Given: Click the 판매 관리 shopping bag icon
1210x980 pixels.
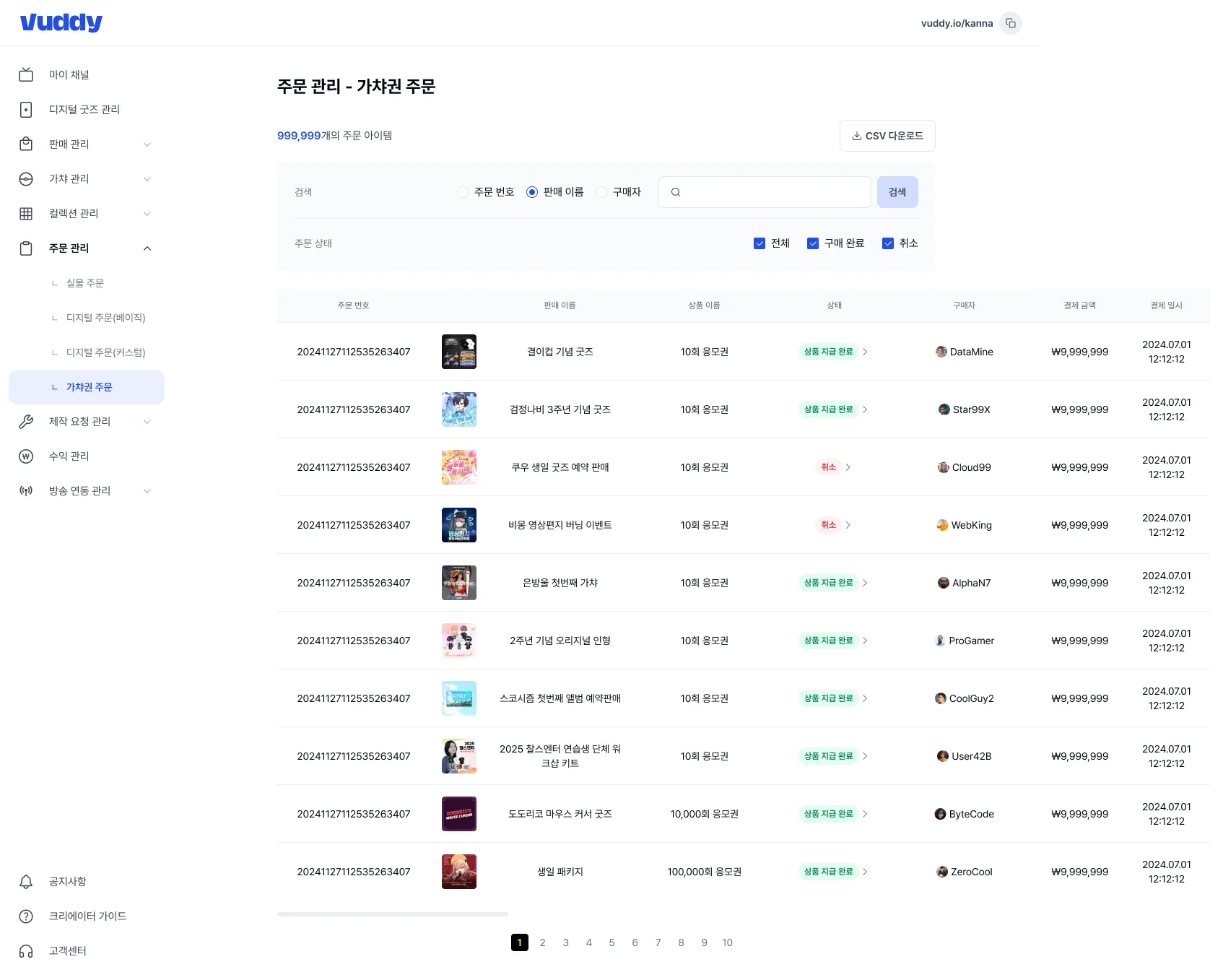Looking at the screenshot, I should pos(26,144).
